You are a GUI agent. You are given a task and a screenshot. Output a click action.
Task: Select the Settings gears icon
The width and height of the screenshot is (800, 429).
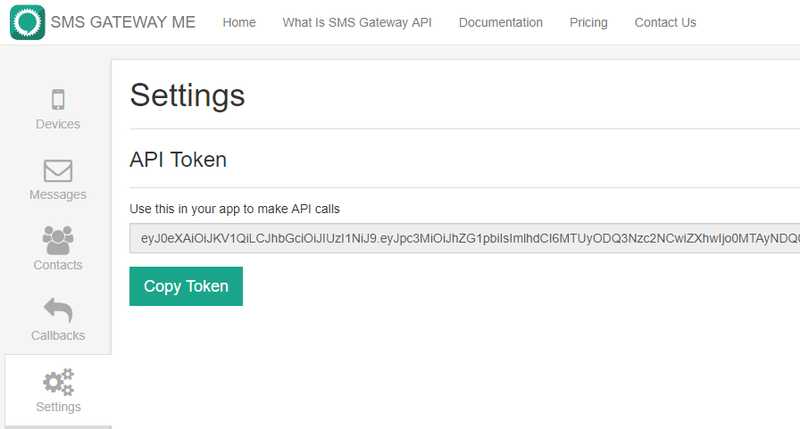click(x=58, y=382)
